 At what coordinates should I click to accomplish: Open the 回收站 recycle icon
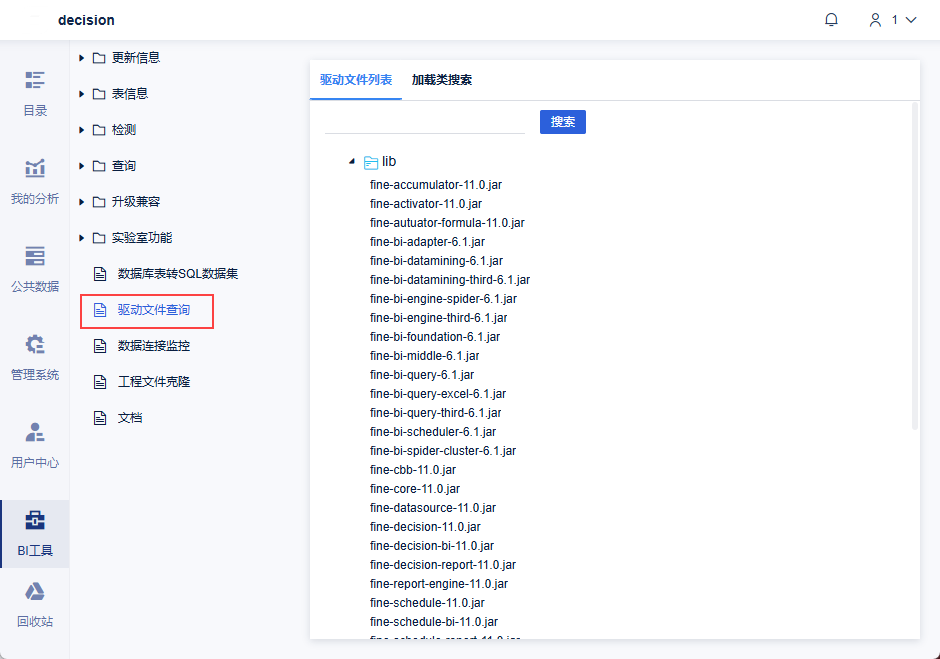(x=35, y=592)
